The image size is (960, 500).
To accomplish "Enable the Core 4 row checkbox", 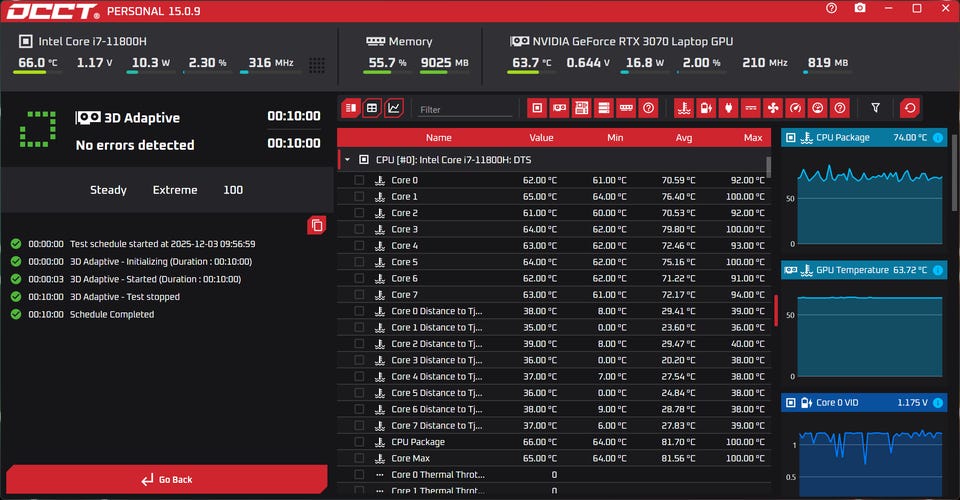I will [359, 246].
